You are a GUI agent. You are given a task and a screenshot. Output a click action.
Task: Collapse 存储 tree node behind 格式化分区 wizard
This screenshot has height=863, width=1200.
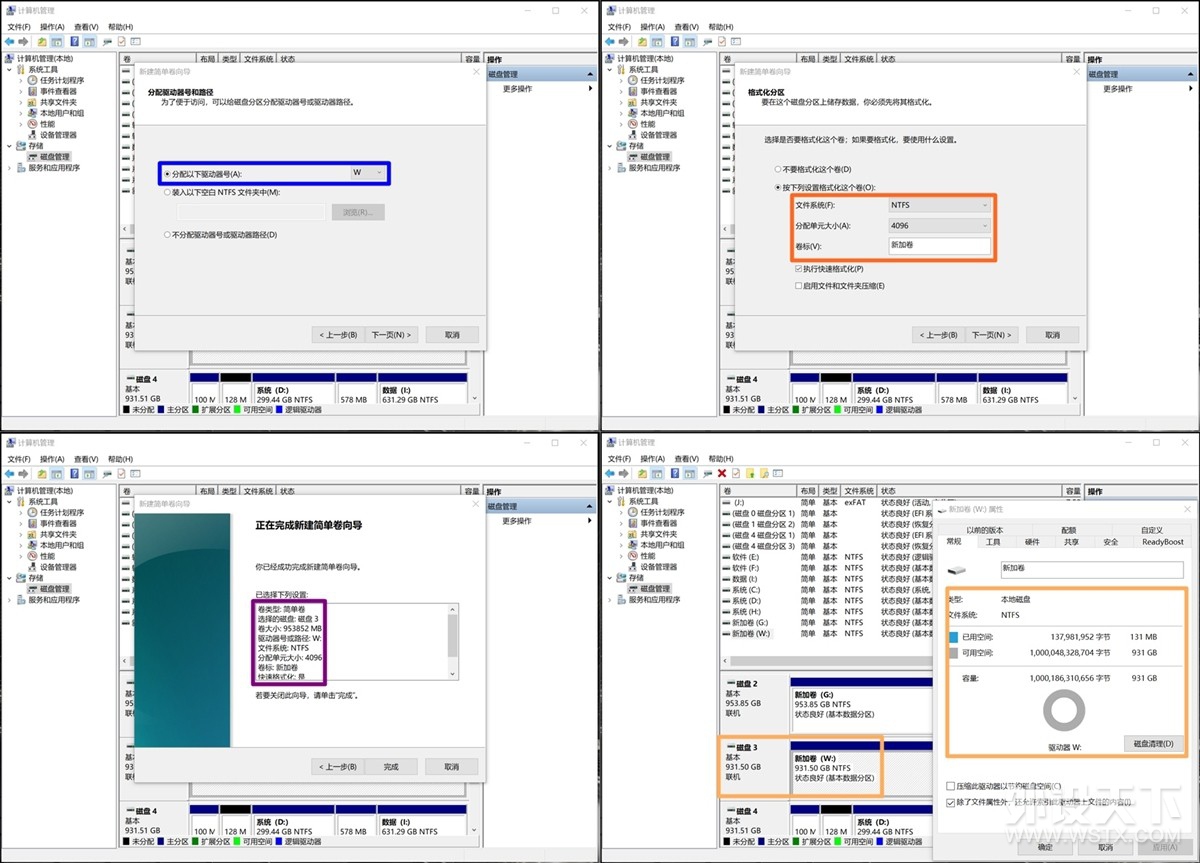click(x=610, y=146)
